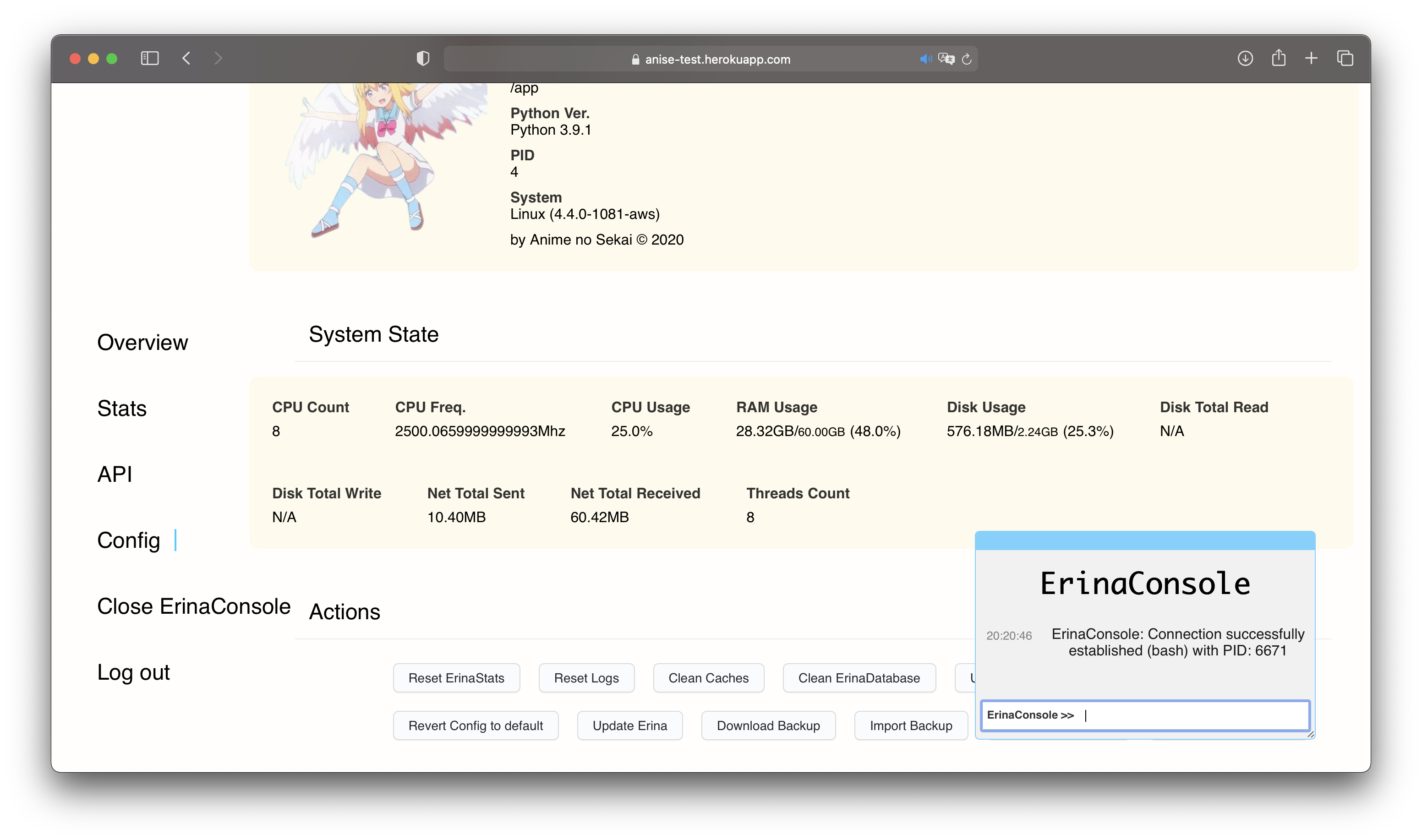Click the ErinaConsole blue title bar
This screenshot has height=840, width=1422.
coord(1145,540)
